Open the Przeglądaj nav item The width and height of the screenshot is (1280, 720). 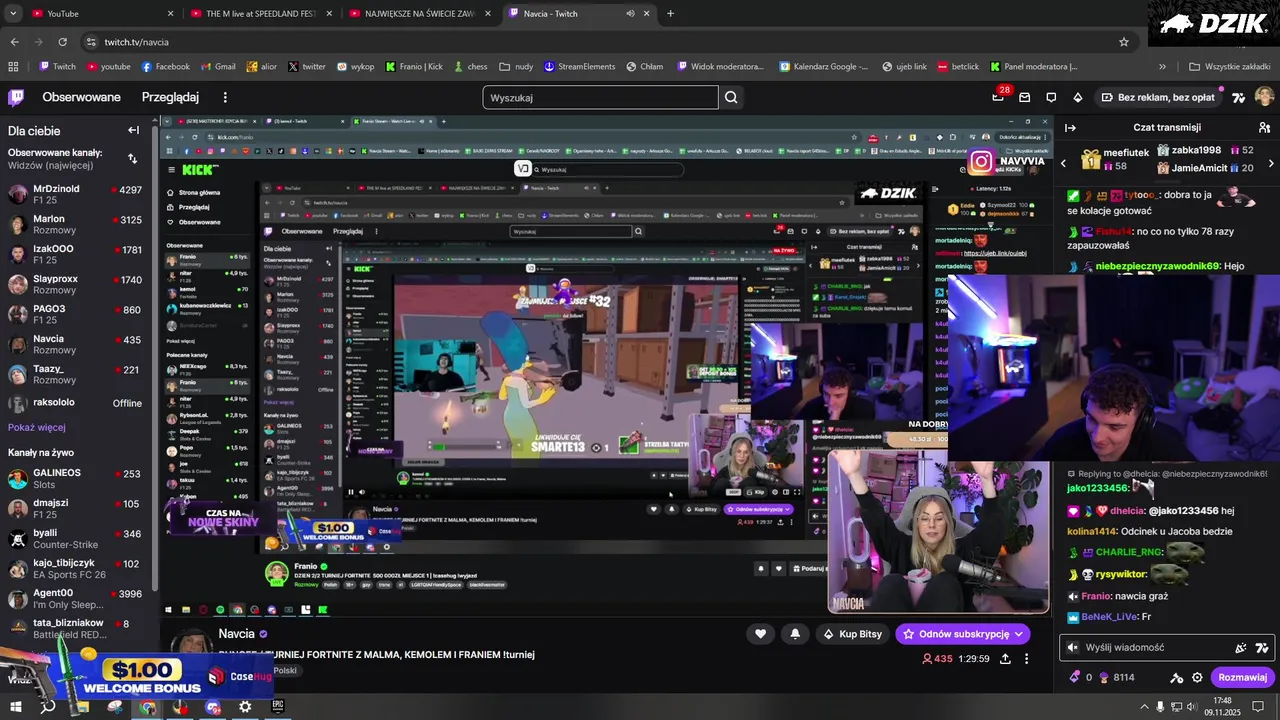(x=170, y=97)
